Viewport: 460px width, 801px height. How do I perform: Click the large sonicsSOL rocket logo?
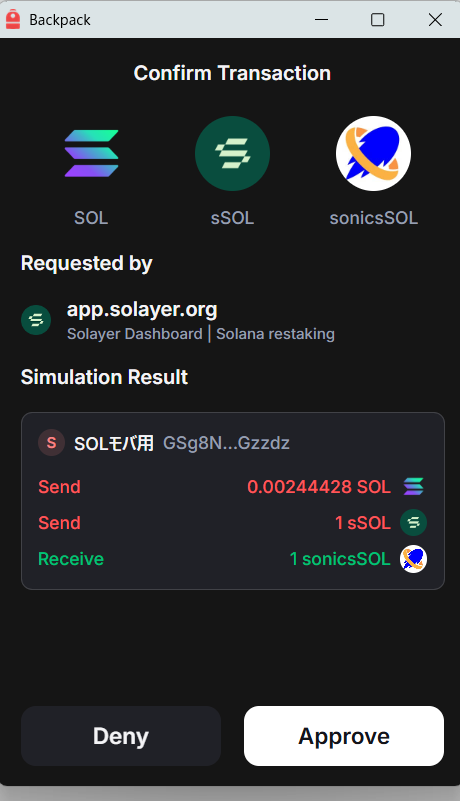tap(374, 153)
